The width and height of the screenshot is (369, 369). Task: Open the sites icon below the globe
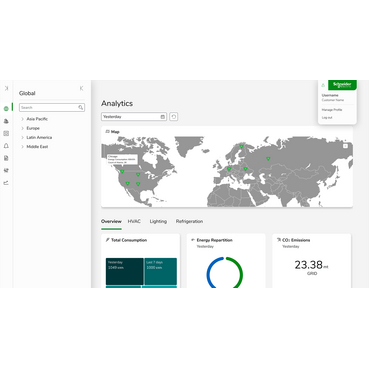click(x=6, y=121)
